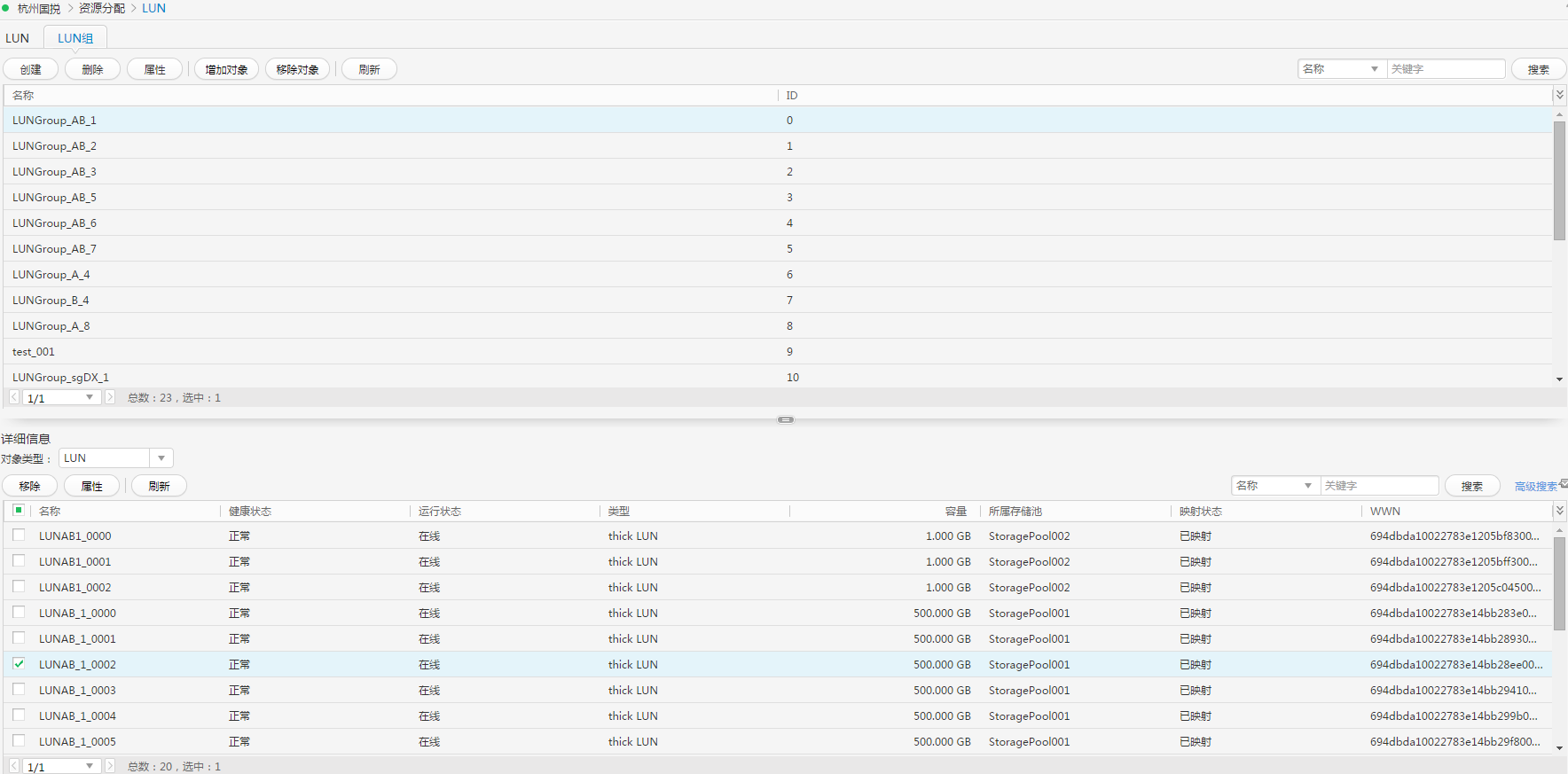
Task: Uncheck the box for LUNAB_1_0002
Action: pos(19,663)
